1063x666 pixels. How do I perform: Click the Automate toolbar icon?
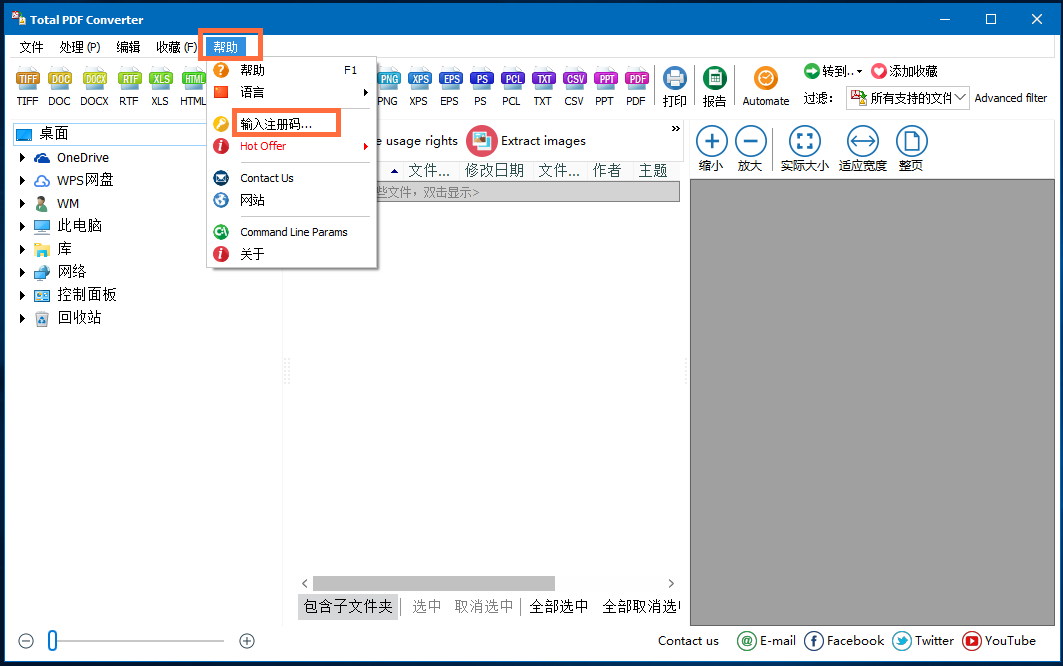[766, 80]
